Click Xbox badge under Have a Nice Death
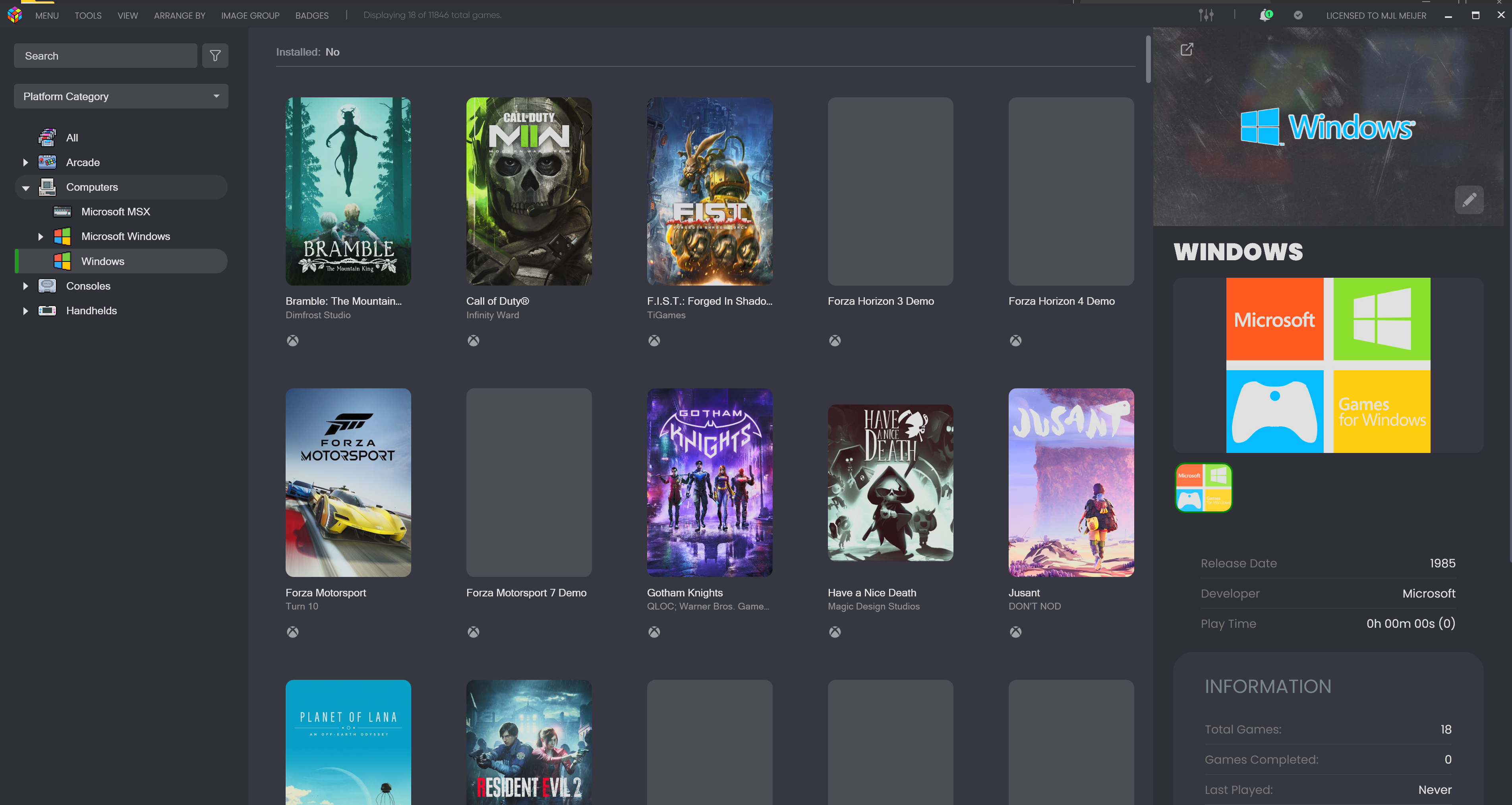The height and width of the screenshot is (805, 1512). (835, 632)
